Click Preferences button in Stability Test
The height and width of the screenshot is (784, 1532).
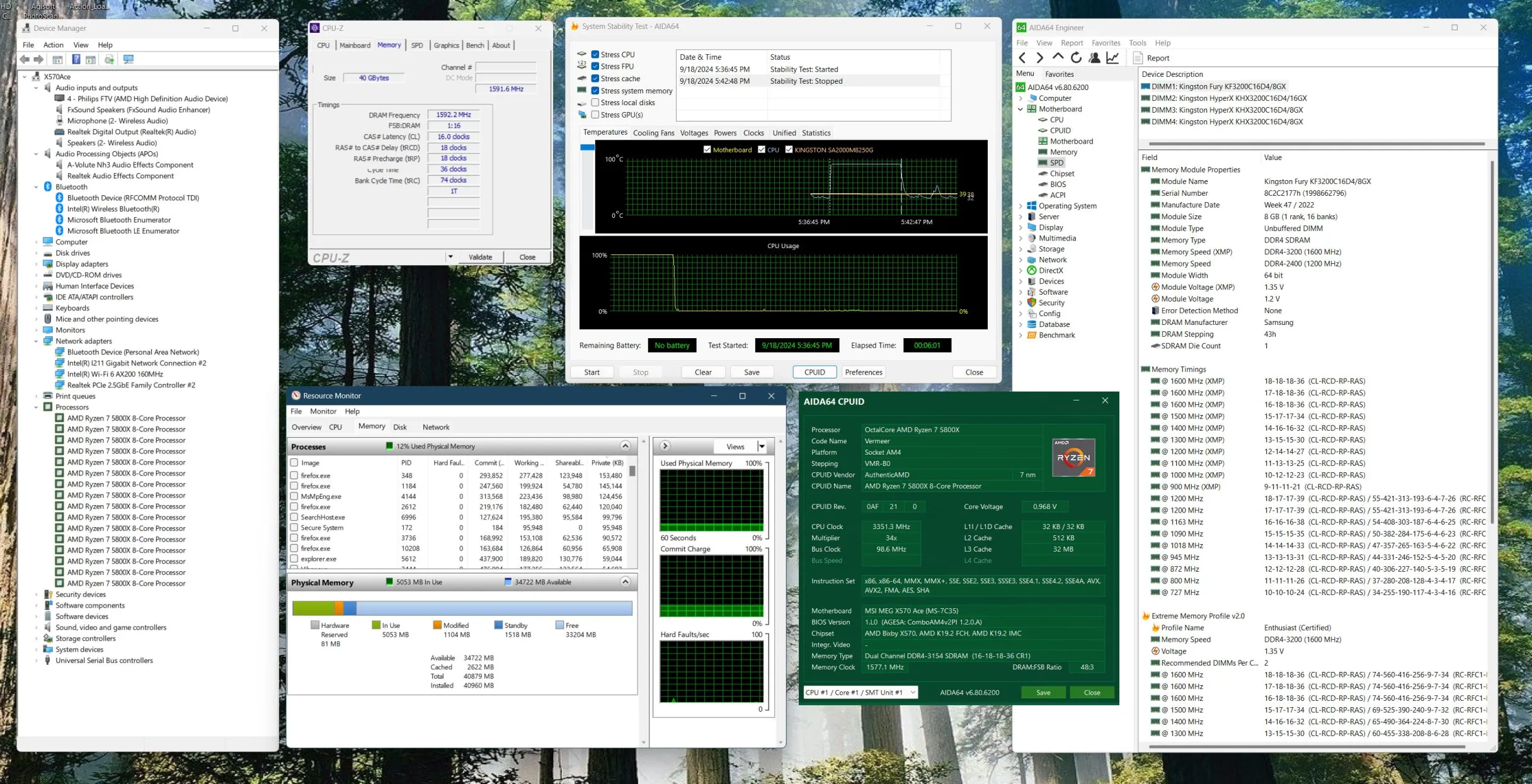[x=863, y=372]
